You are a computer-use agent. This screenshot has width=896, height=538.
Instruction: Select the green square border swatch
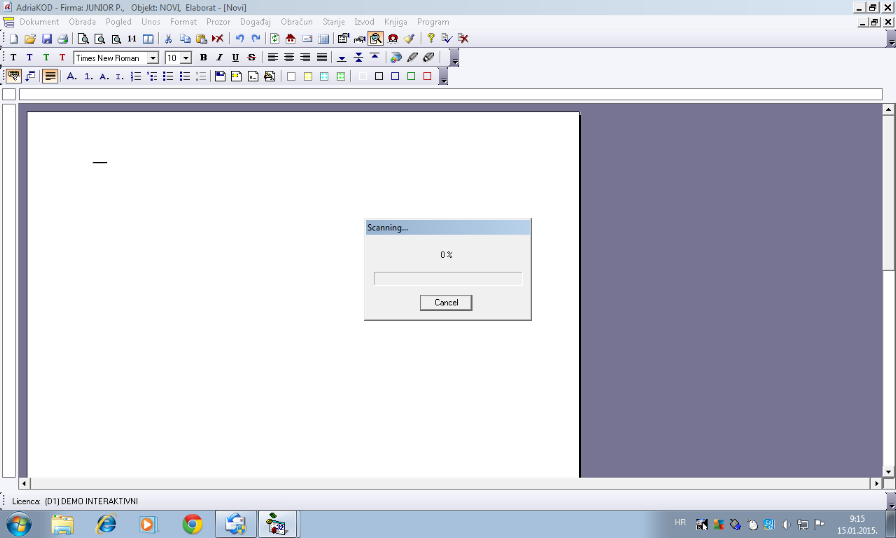411,76
